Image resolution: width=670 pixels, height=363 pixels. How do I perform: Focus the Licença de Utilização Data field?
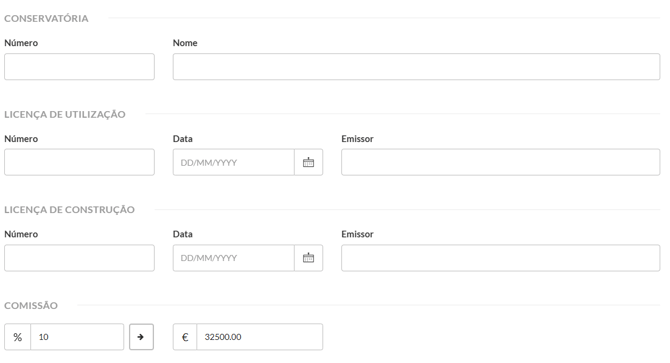234,162
